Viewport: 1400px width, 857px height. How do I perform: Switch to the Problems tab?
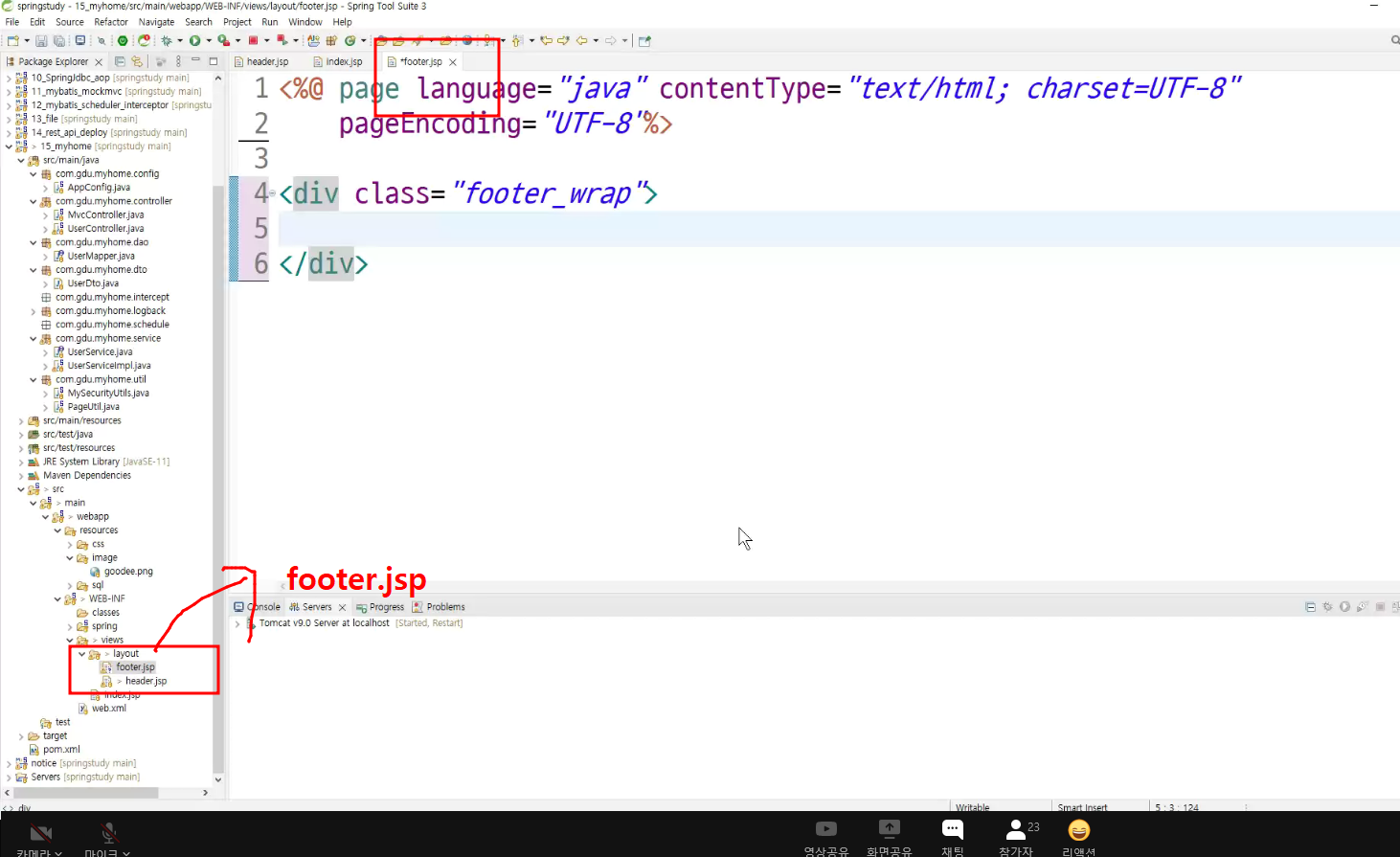click(439, 607)
